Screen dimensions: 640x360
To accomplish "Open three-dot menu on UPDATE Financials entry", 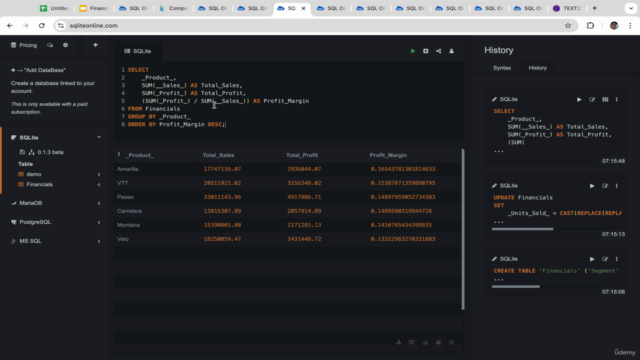I will click(x=617, y=186).
